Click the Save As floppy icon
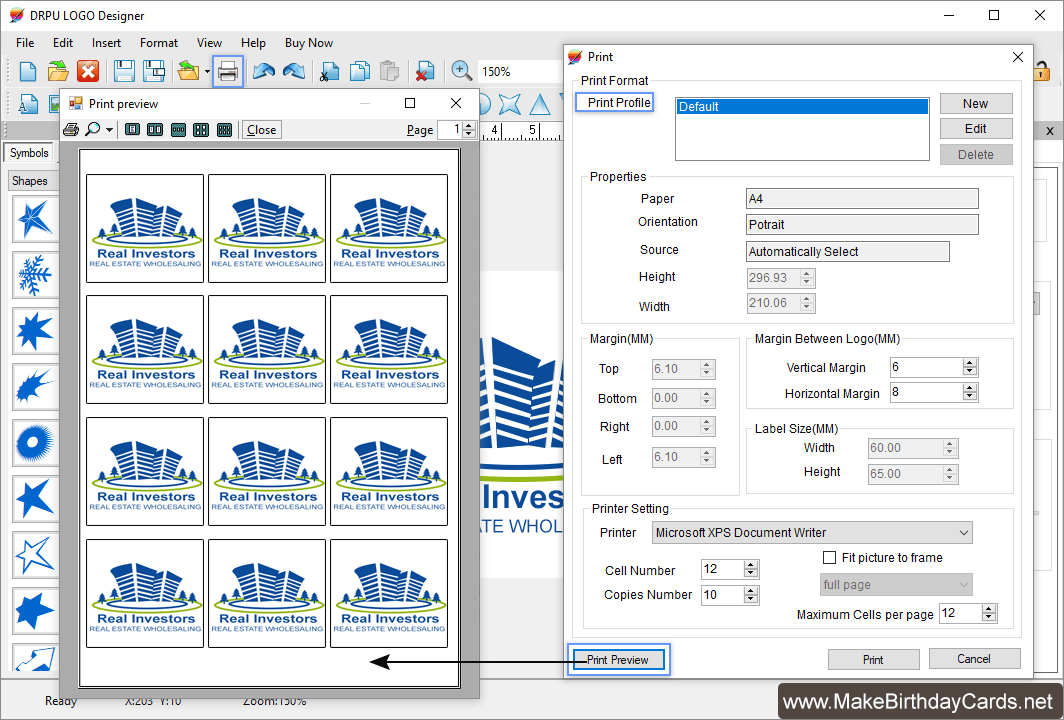This screenshot has height=720, width=1064. coord(154,71)
